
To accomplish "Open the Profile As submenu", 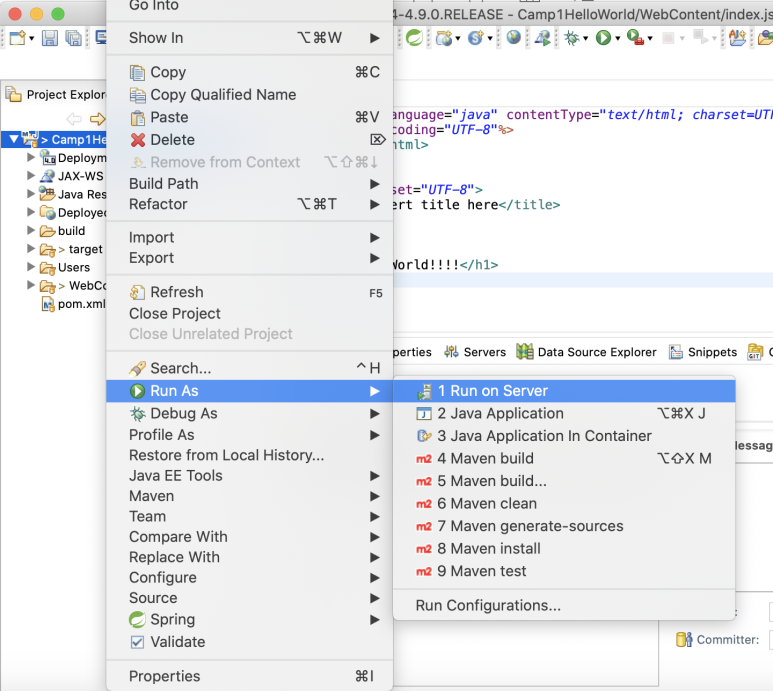I will pyautogui.click(x=249, y=435).
